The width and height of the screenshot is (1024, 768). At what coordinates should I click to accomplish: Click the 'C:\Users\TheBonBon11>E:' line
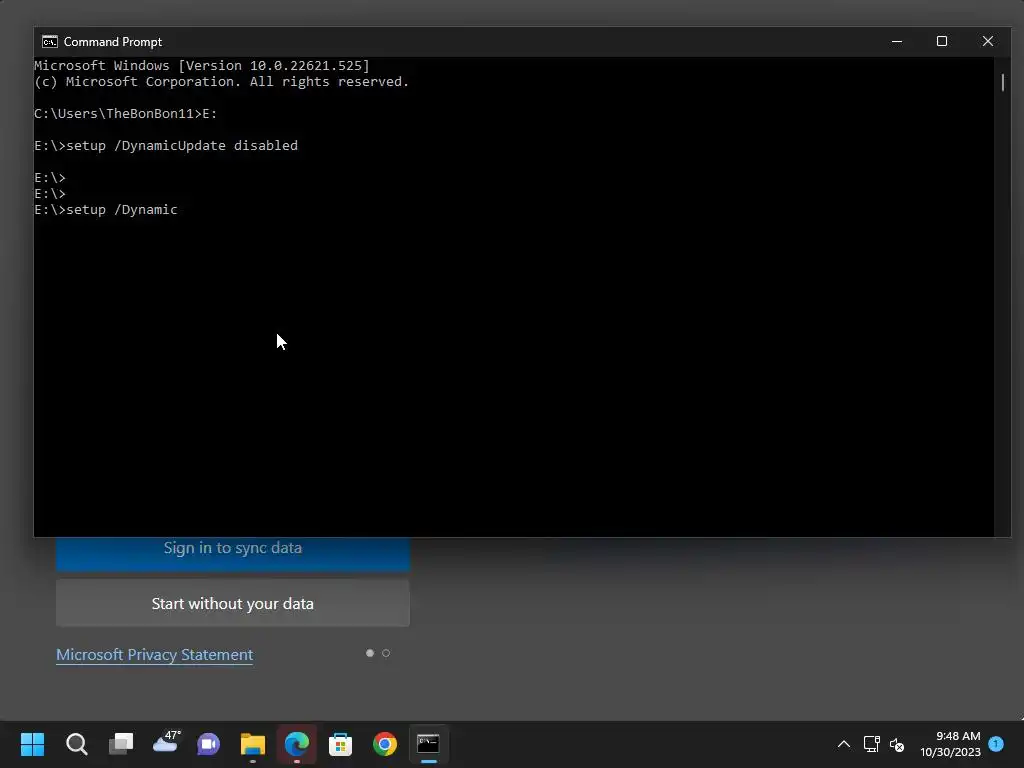(x=125, y=114)
